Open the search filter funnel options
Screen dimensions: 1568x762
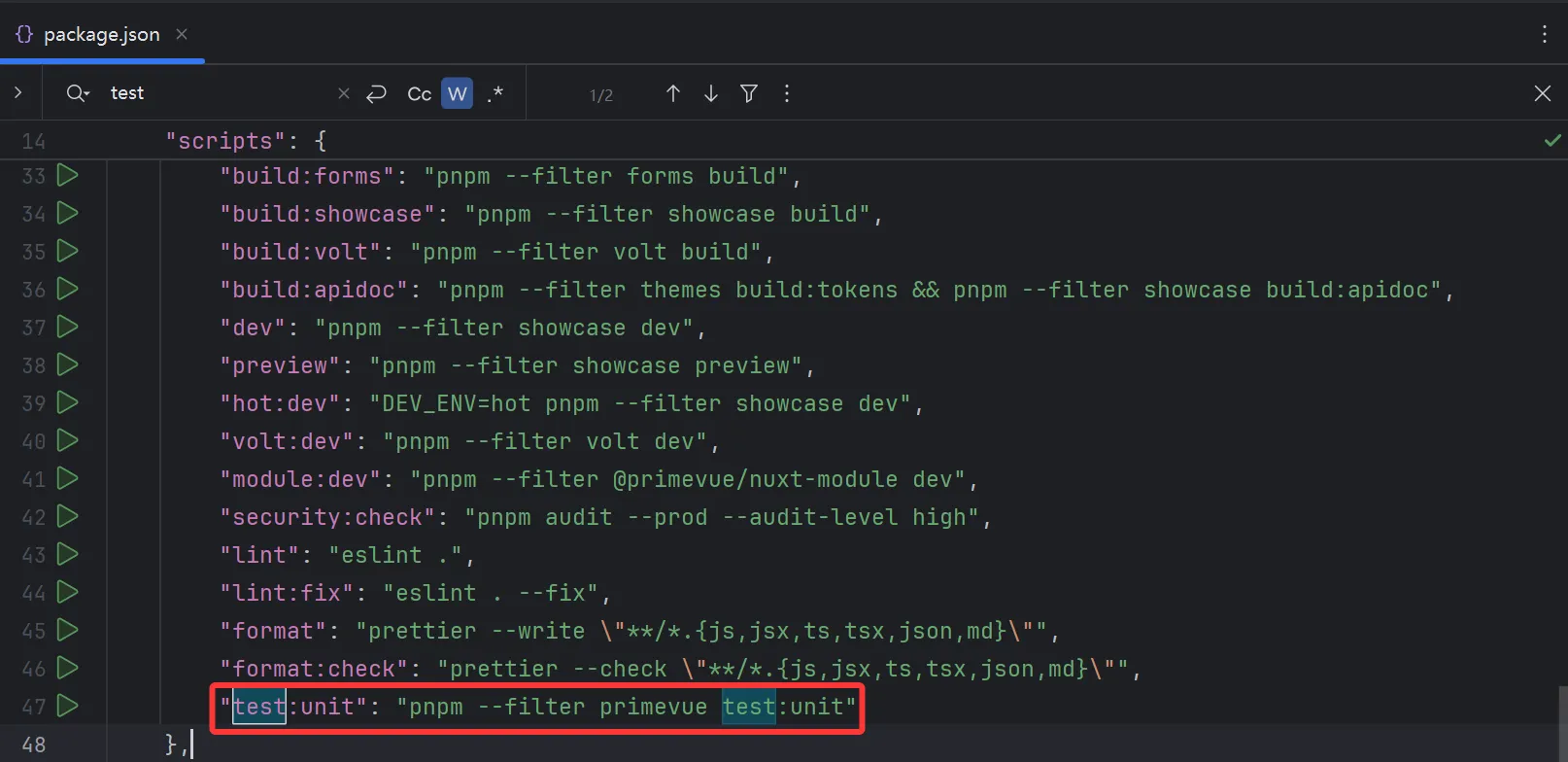point(749,93)
